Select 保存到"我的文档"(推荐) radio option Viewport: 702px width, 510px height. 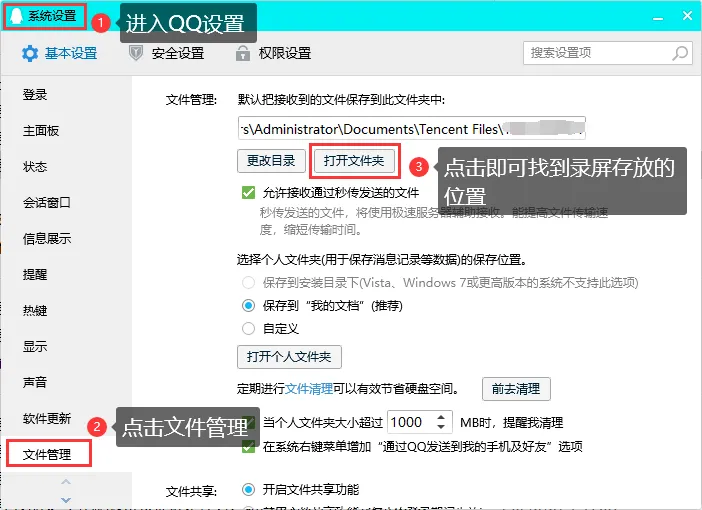tap(248, 306)
